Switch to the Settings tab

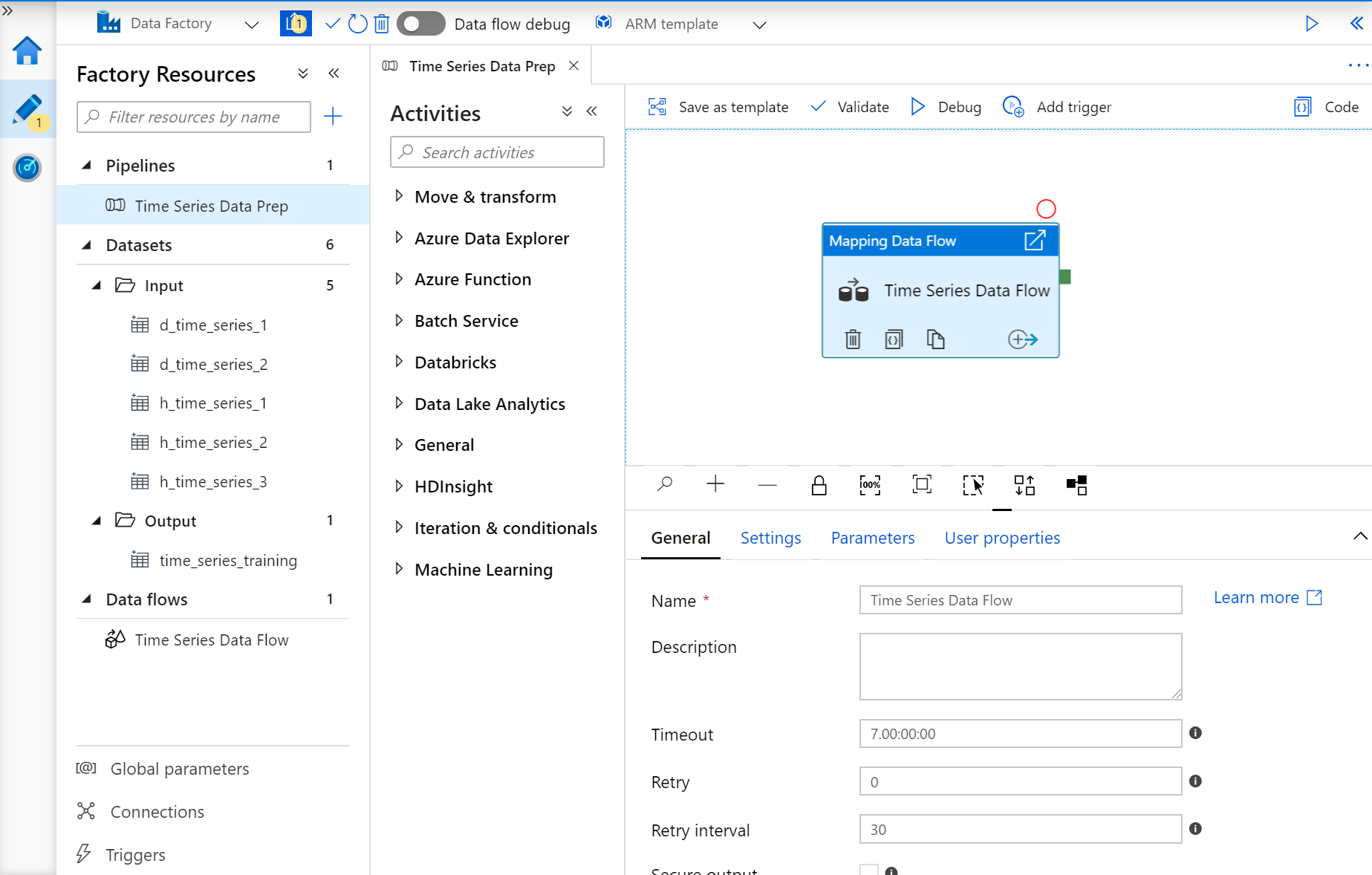pos(770,538)
